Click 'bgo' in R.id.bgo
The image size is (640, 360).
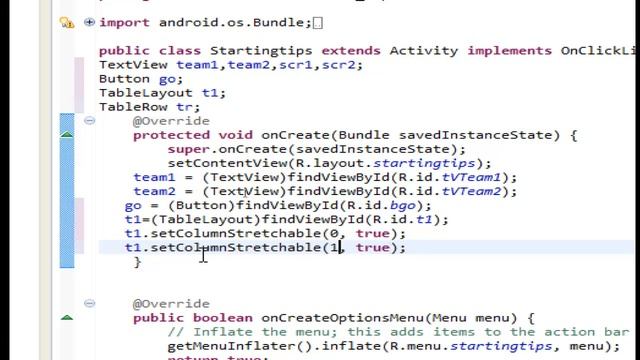403,206
